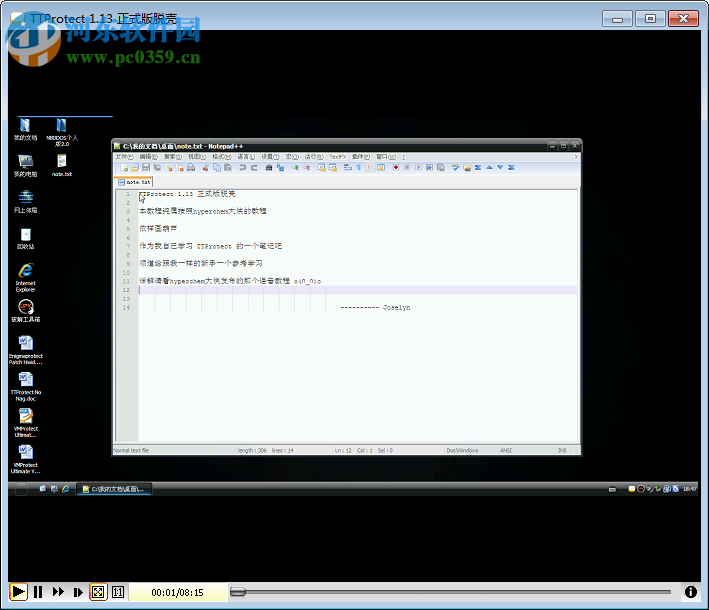Click the Find binoculars icon in Notepad++
This screenshot has height=610, width=709.
click(269, 168)
